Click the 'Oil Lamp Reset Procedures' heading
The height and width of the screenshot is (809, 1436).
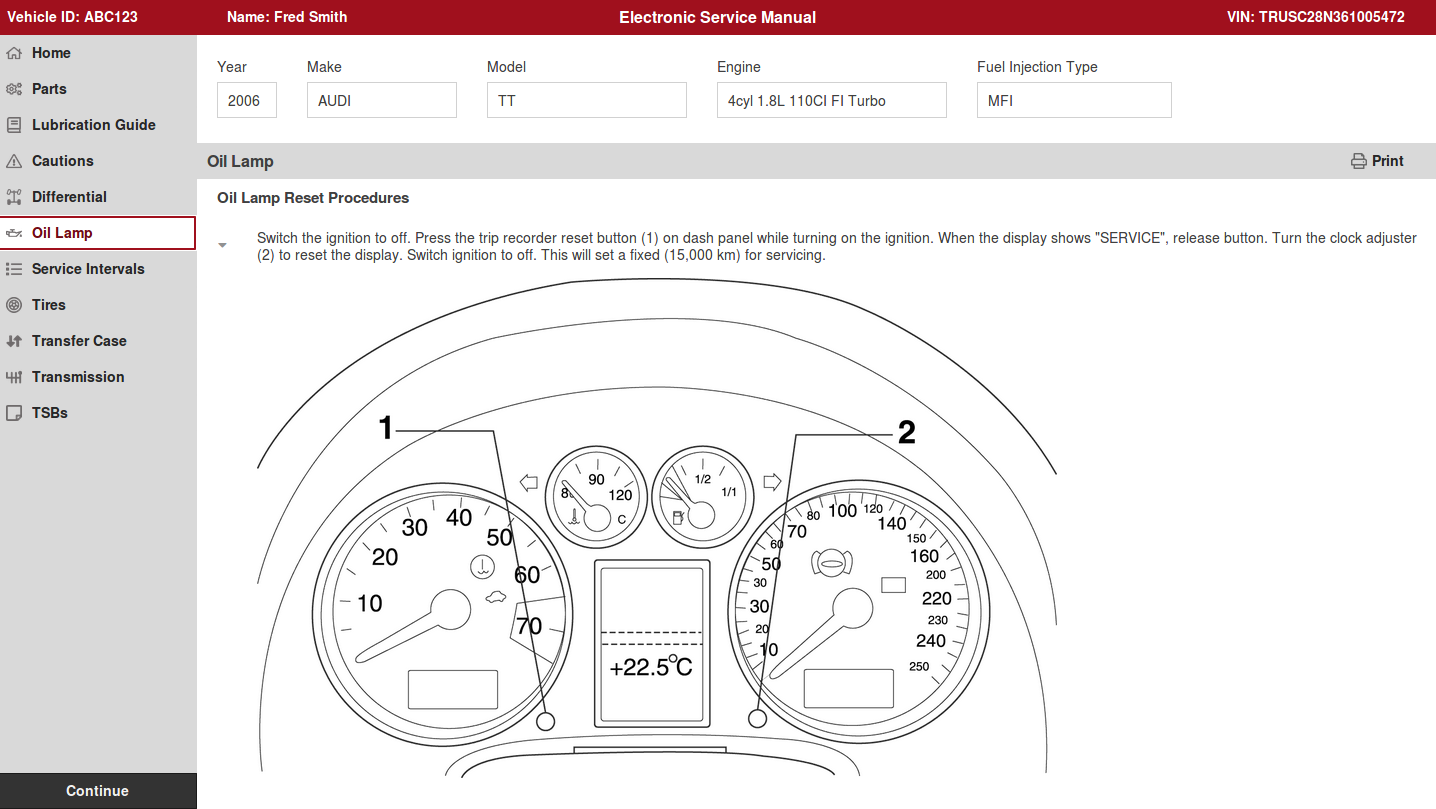point(313,198)
